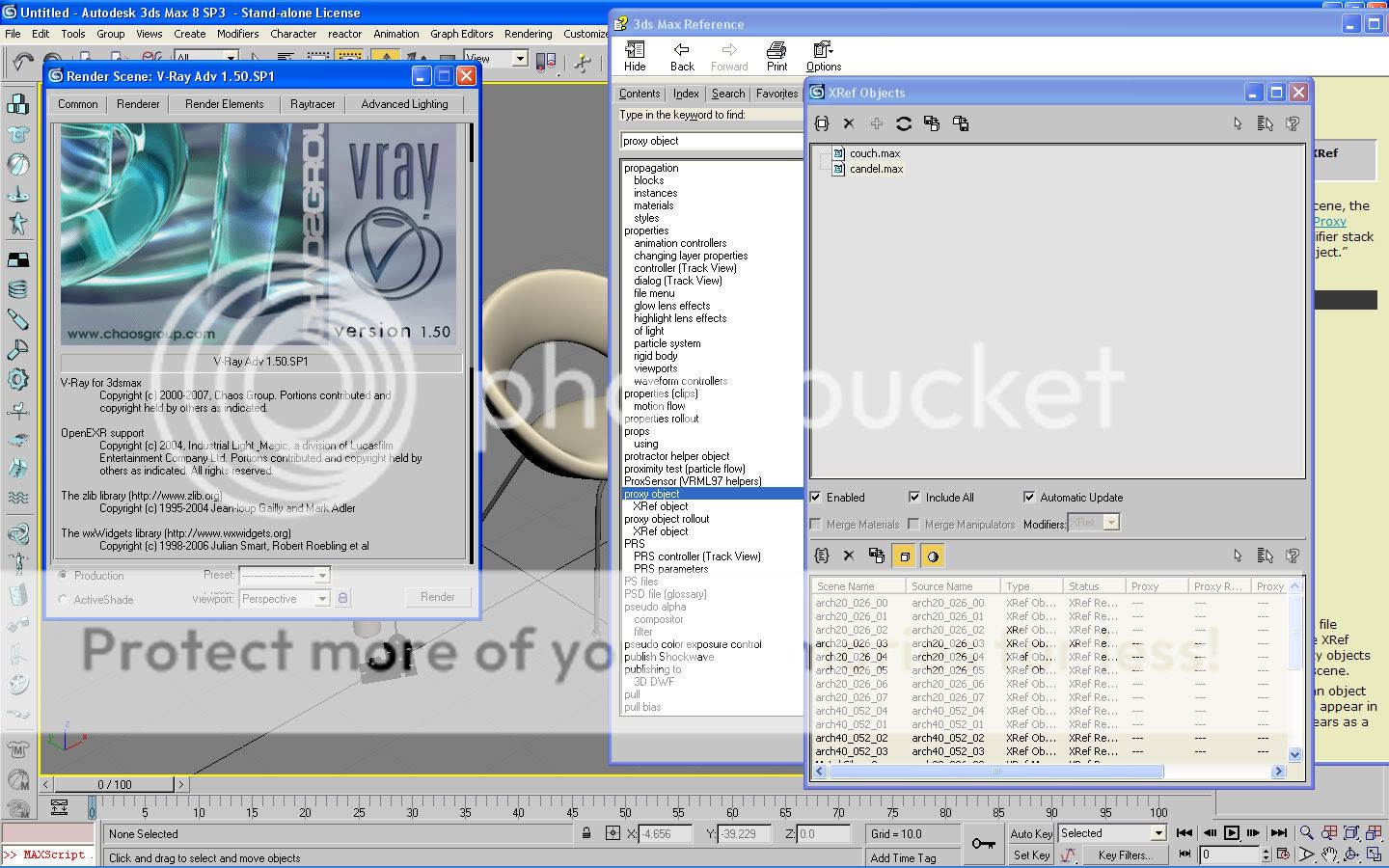Click Go to Start playback button

pyautogui.click(x=1185, y=832)
